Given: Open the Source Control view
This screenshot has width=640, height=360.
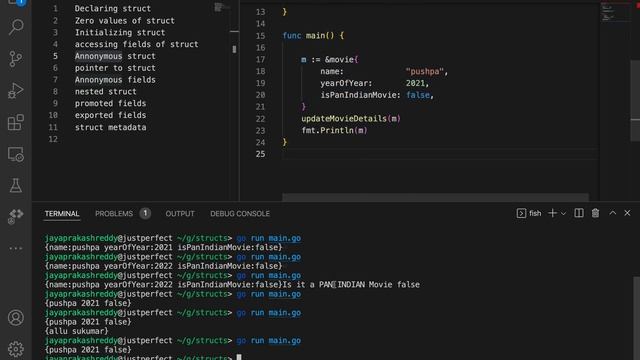Looking at the screenshot, I should pyautogui.click(x=16, y=59).
